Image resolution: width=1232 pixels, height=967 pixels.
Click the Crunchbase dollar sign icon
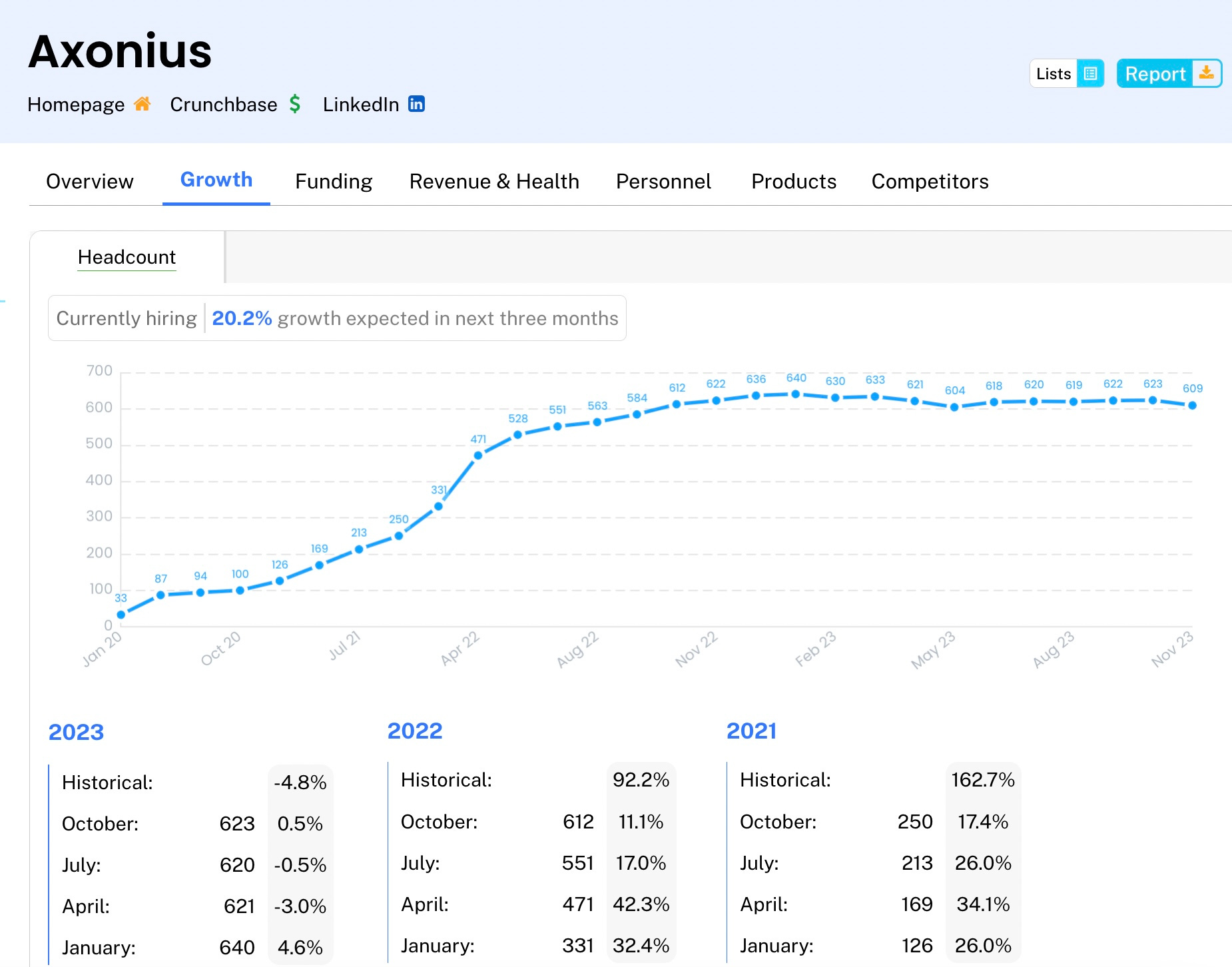click(x=295, y=104)
